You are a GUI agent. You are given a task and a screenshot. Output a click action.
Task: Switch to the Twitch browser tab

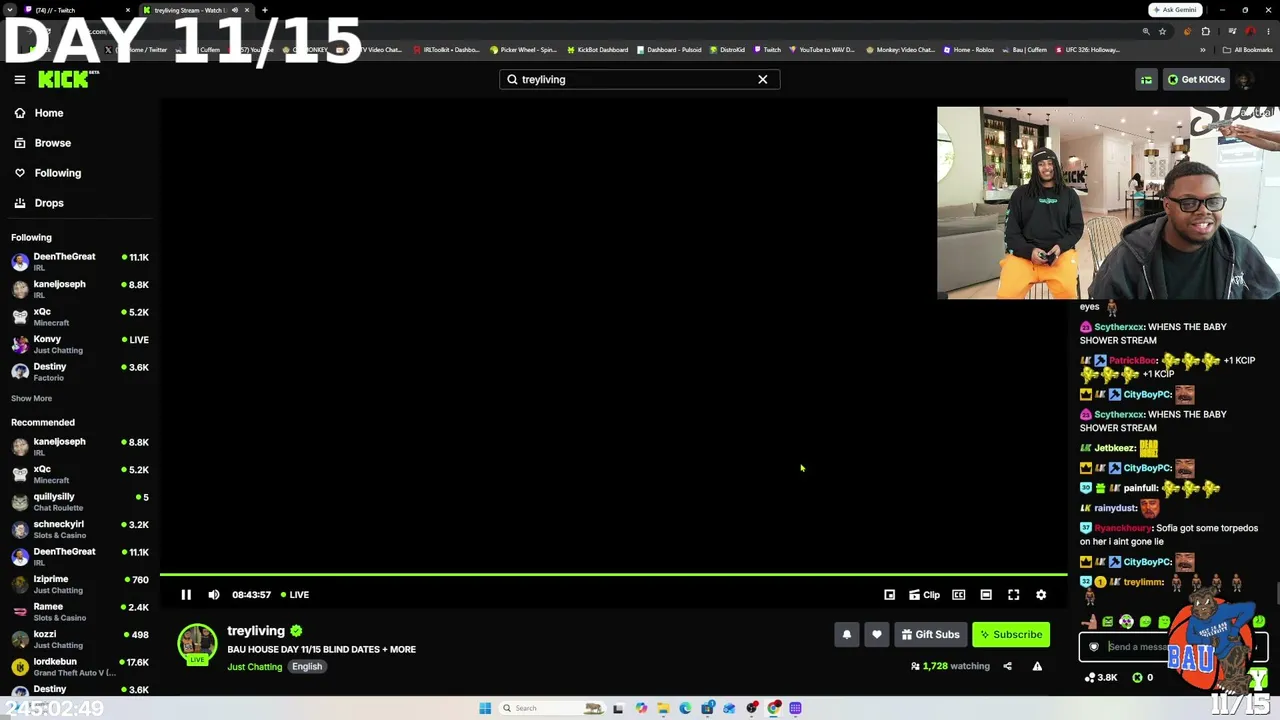click(78, 10)
